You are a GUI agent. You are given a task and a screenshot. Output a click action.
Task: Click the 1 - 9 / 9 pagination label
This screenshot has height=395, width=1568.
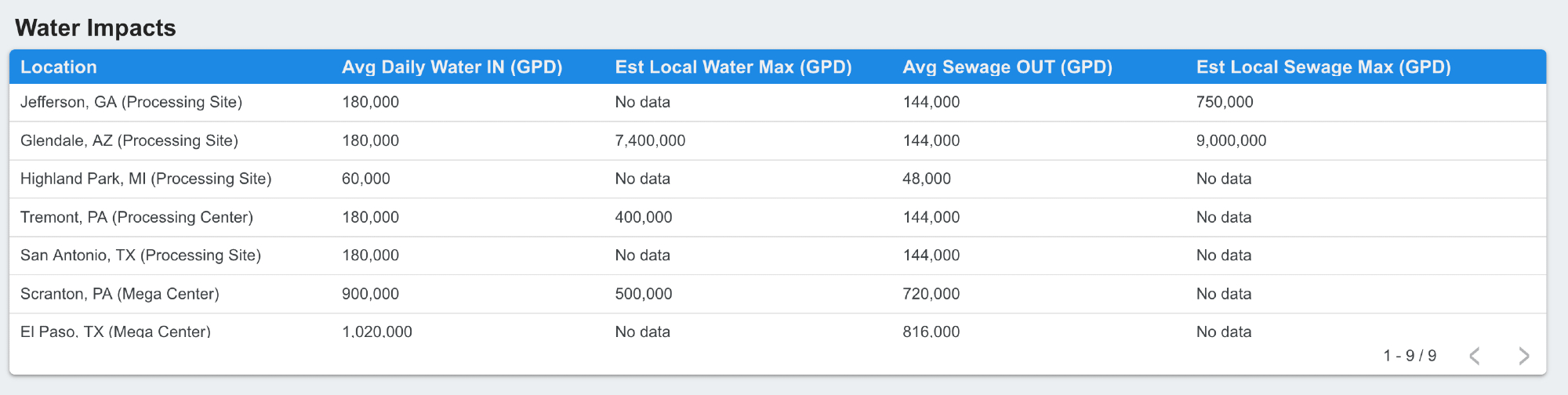(1410, 356)
